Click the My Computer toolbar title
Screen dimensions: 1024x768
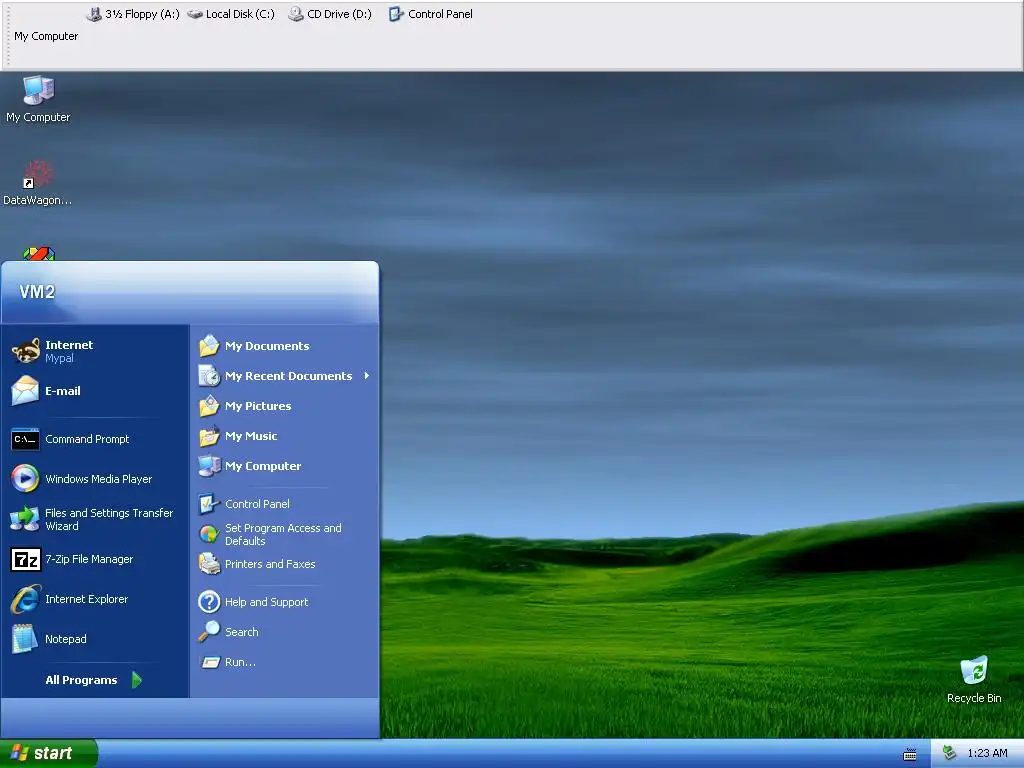pyautogui.click(x=46, y=36)
